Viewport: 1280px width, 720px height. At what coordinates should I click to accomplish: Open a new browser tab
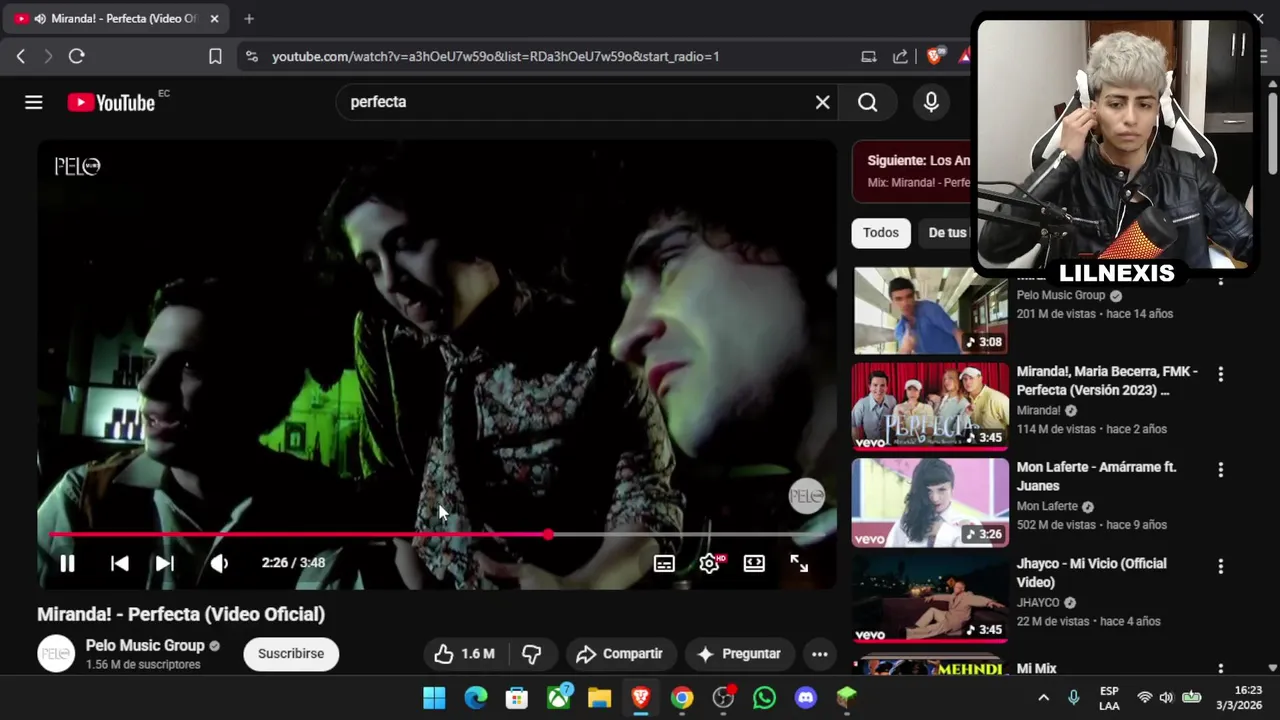point(249,19)
